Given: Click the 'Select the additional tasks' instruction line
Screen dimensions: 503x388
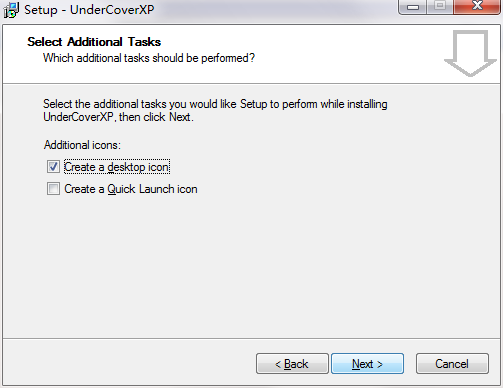Looking at the screenshot, I should [x=215, y=104].
